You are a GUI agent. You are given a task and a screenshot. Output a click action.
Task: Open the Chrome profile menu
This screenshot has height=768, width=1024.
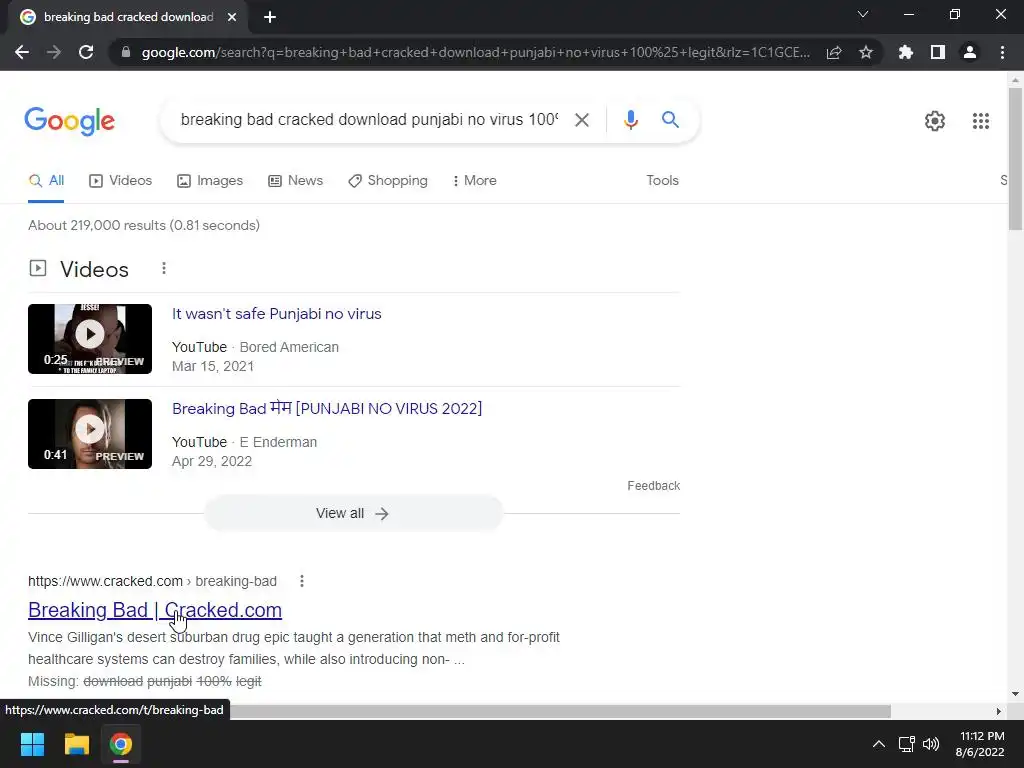click(970, 52)
